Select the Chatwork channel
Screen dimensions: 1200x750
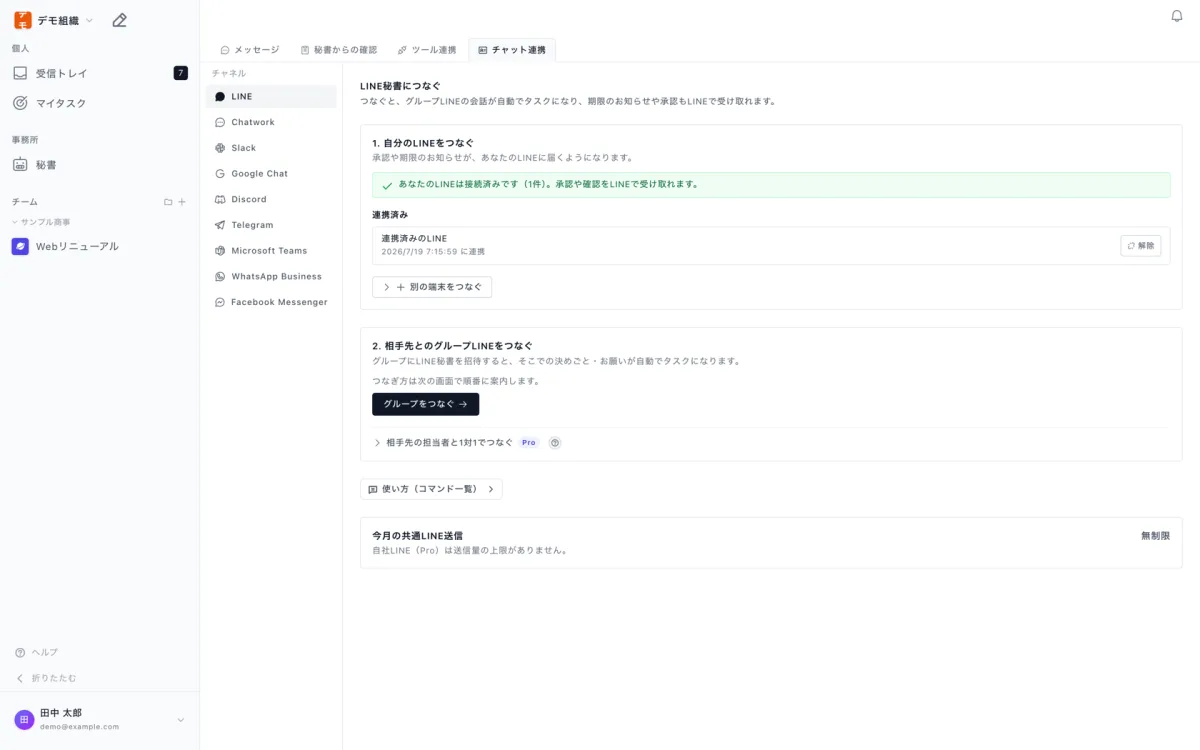(271, 122)
